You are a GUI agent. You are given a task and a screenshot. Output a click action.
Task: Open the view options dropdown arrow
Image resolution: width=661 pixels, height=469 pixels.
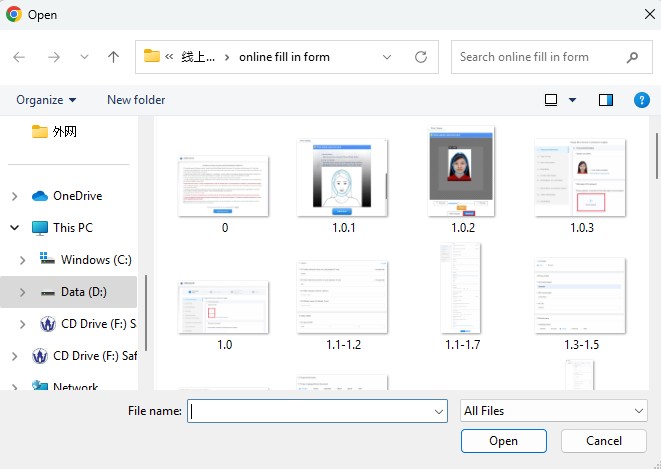pos(573,100)
